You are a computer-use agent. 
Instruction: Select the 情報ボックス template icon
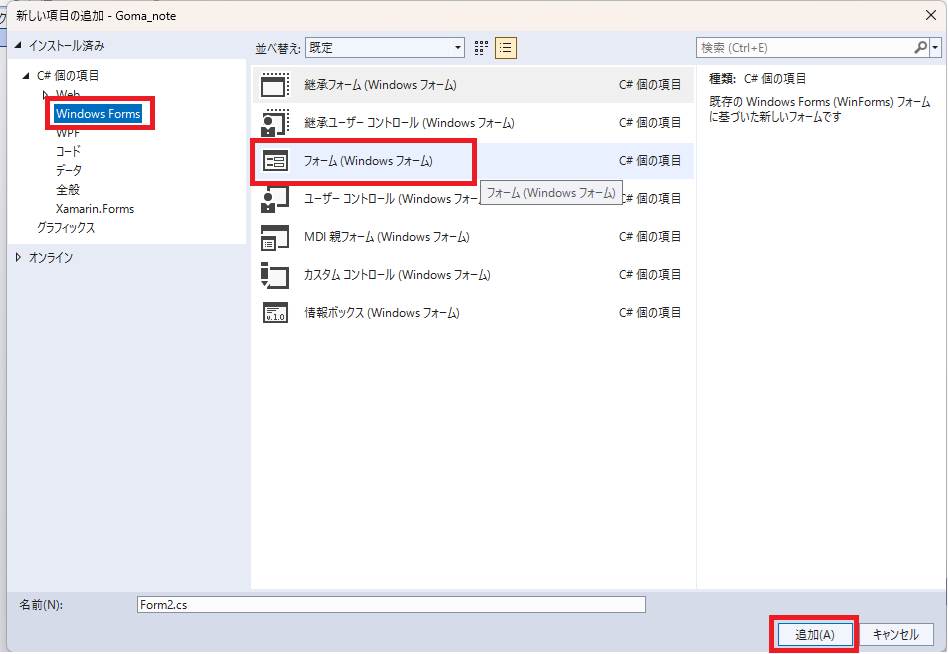(274, 313)
